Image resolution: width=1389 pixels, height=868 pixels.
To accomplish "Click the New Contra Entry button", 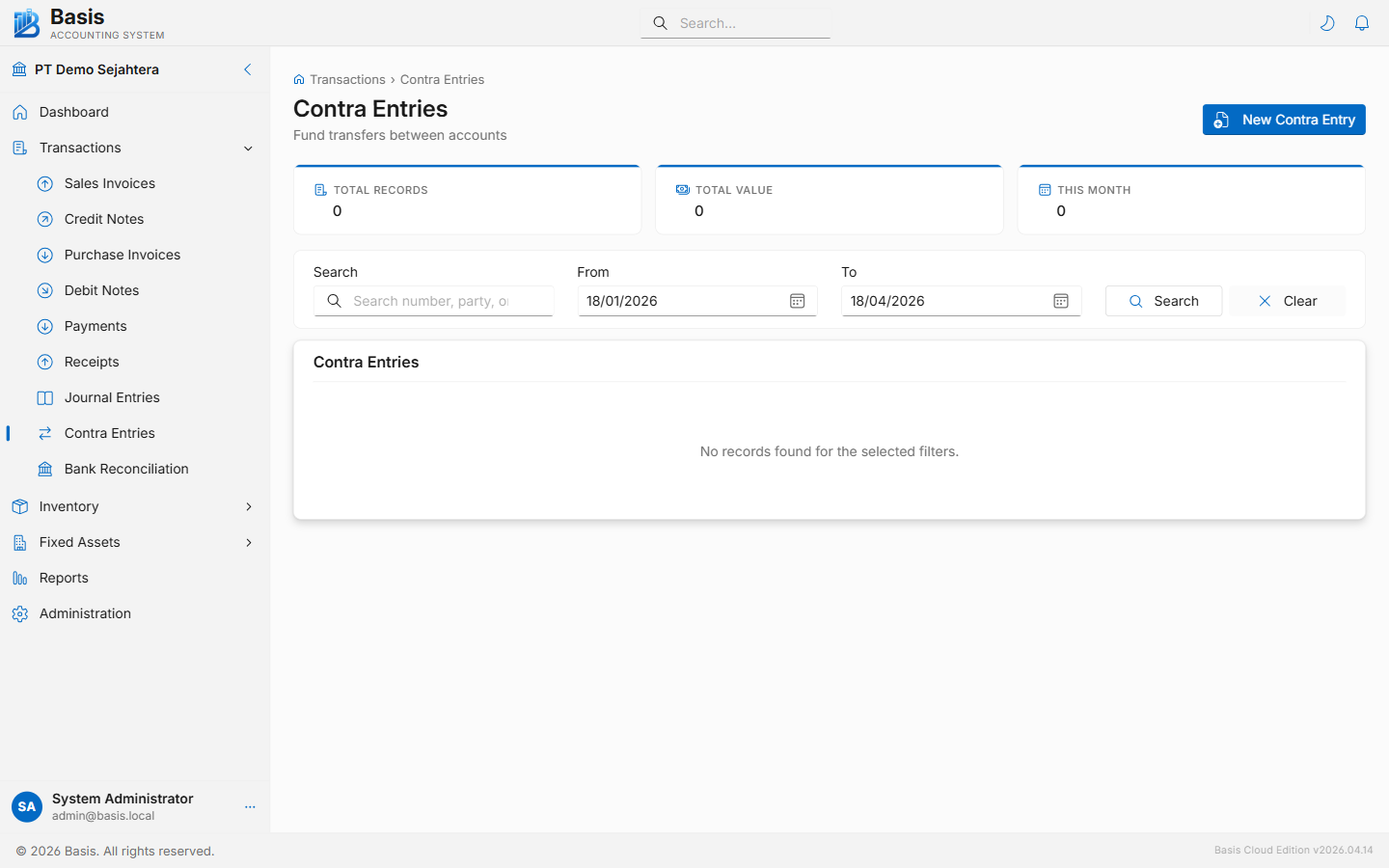I will pos(1283,120).
